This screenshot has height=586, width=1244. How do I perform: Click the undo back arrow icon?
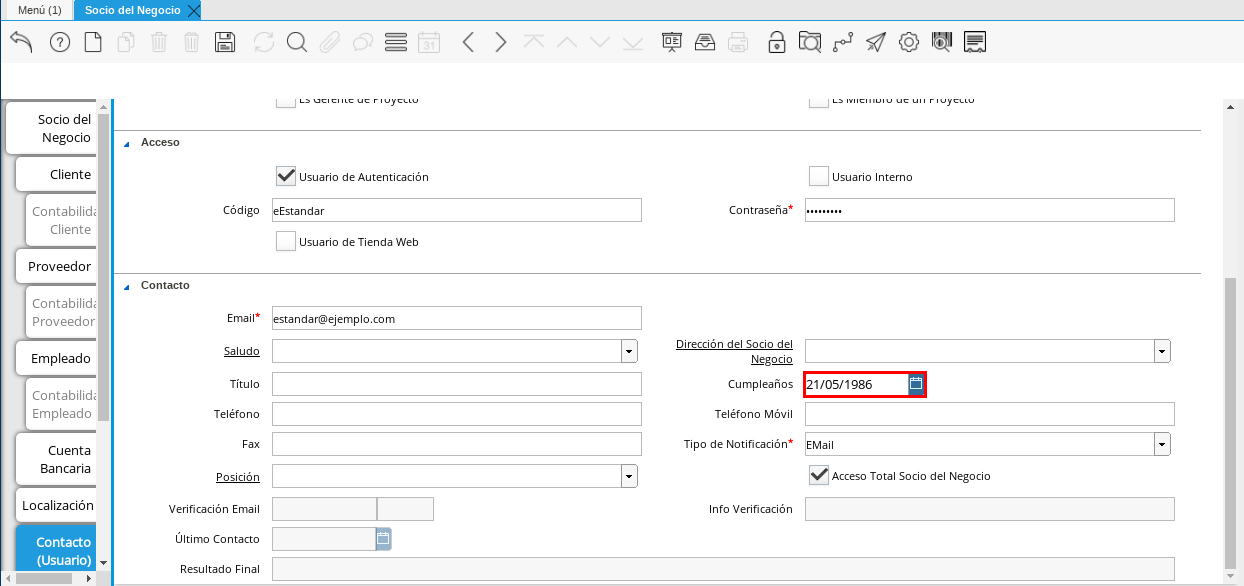[21, 42]
